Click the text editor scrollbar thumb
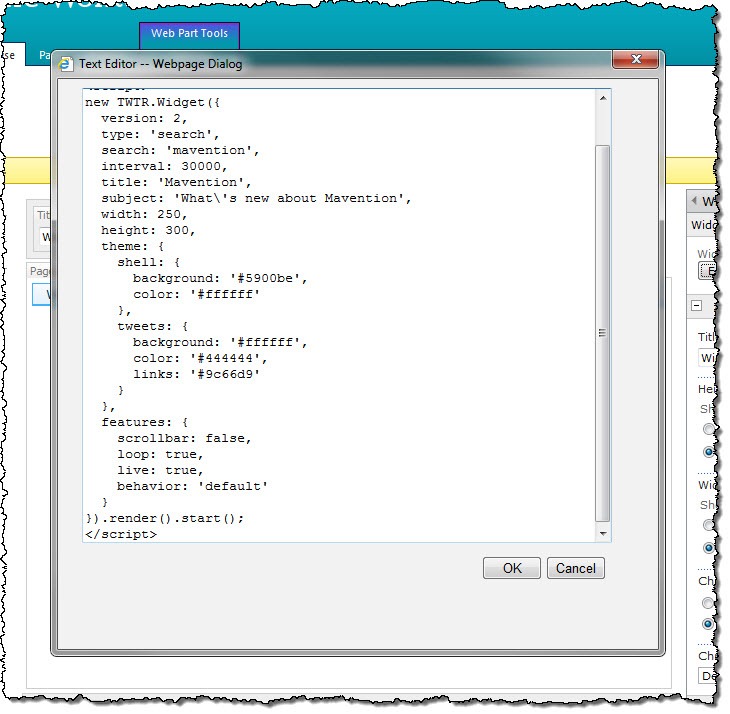Viewport: 730px width, 714px height. (x=602, y=333)
